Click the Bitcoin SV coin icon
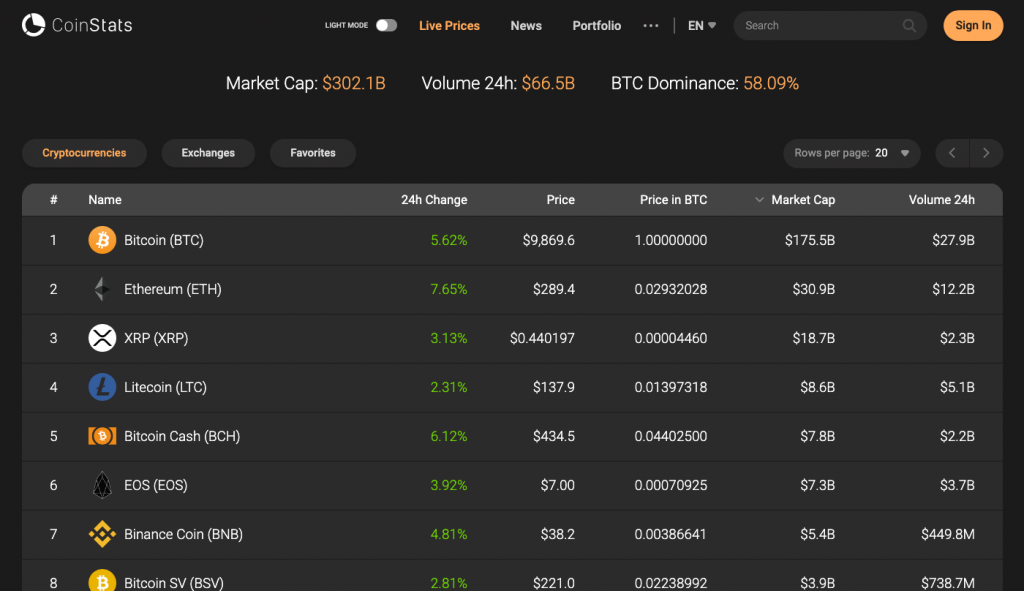1024x591 pixels. 102,580
